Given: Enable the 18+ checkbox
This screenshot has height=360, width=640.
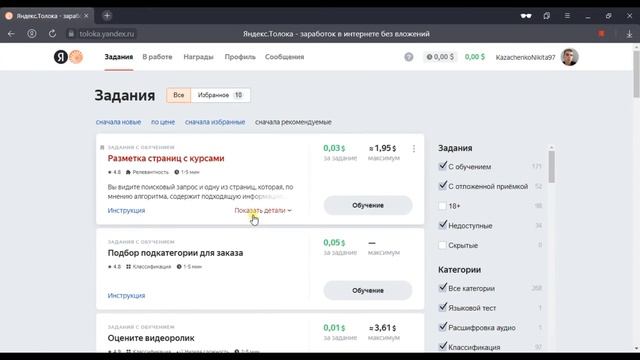Looking at the screenshot, I should [442, 206].
